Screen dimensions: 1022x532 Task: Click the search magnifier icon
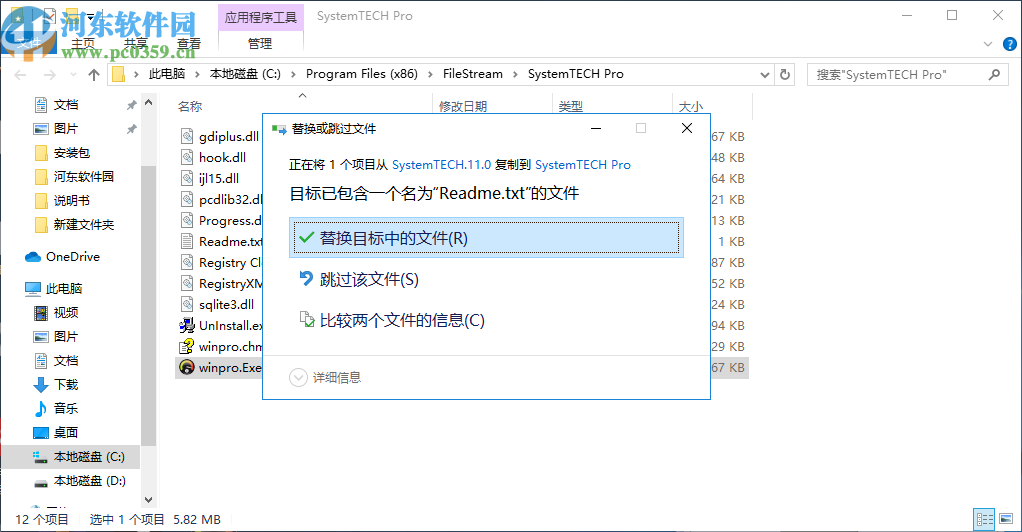tap(994, 75)
